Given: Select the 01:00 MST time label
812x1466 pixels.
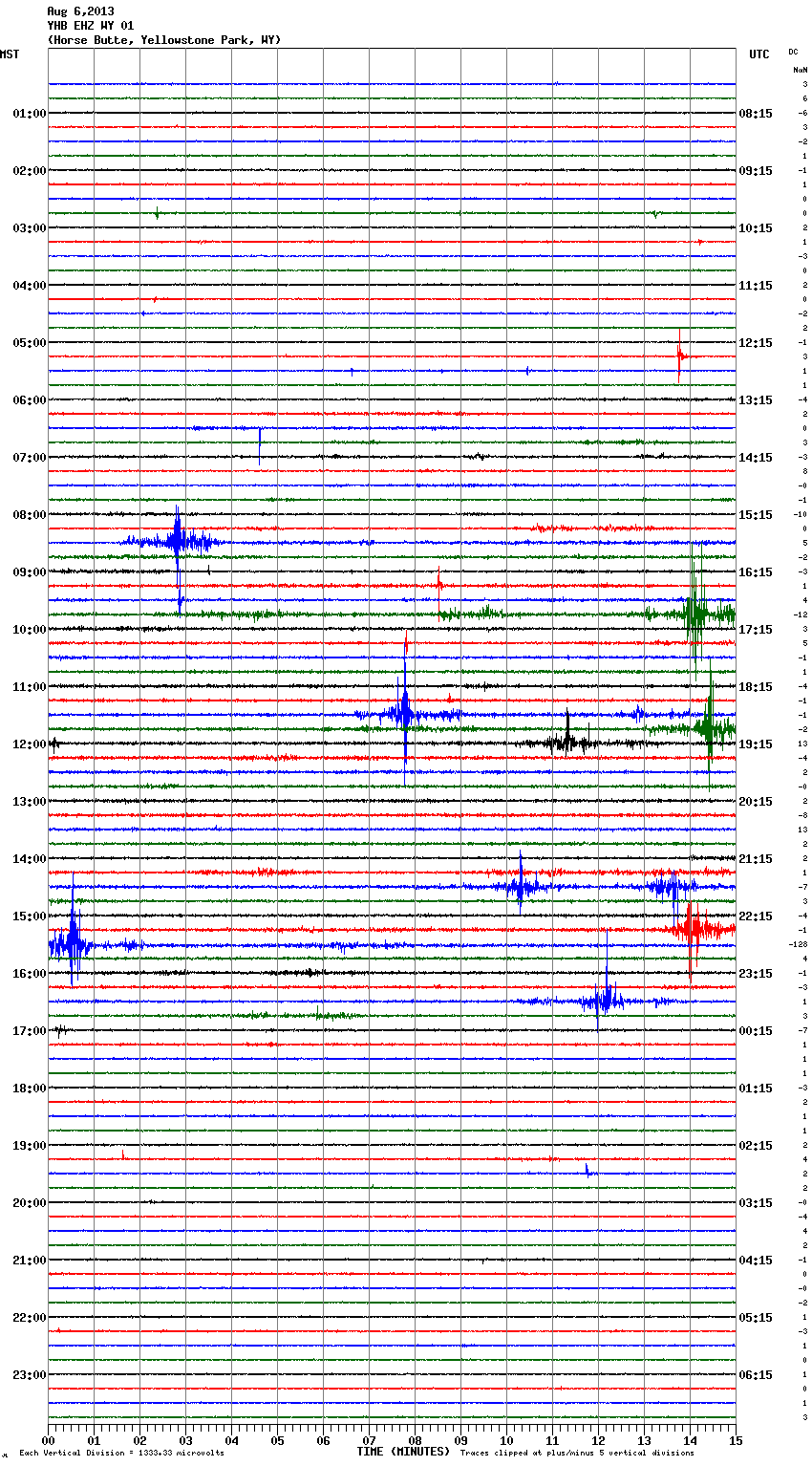Looking at the screenshot, I should pos(29,114).
